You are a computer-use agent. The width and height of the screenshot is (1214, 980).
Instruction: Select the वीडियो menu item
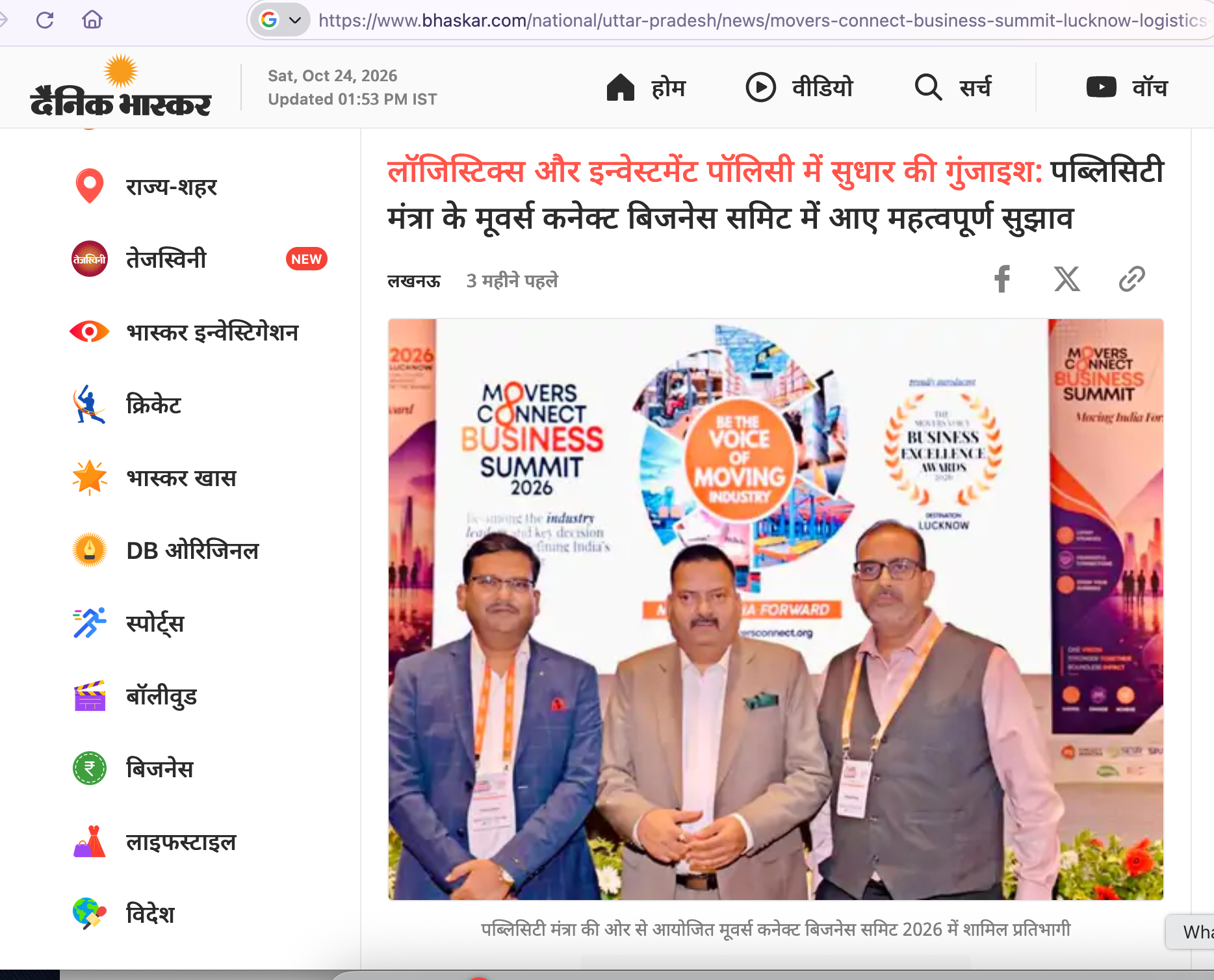tap(822, 87)
